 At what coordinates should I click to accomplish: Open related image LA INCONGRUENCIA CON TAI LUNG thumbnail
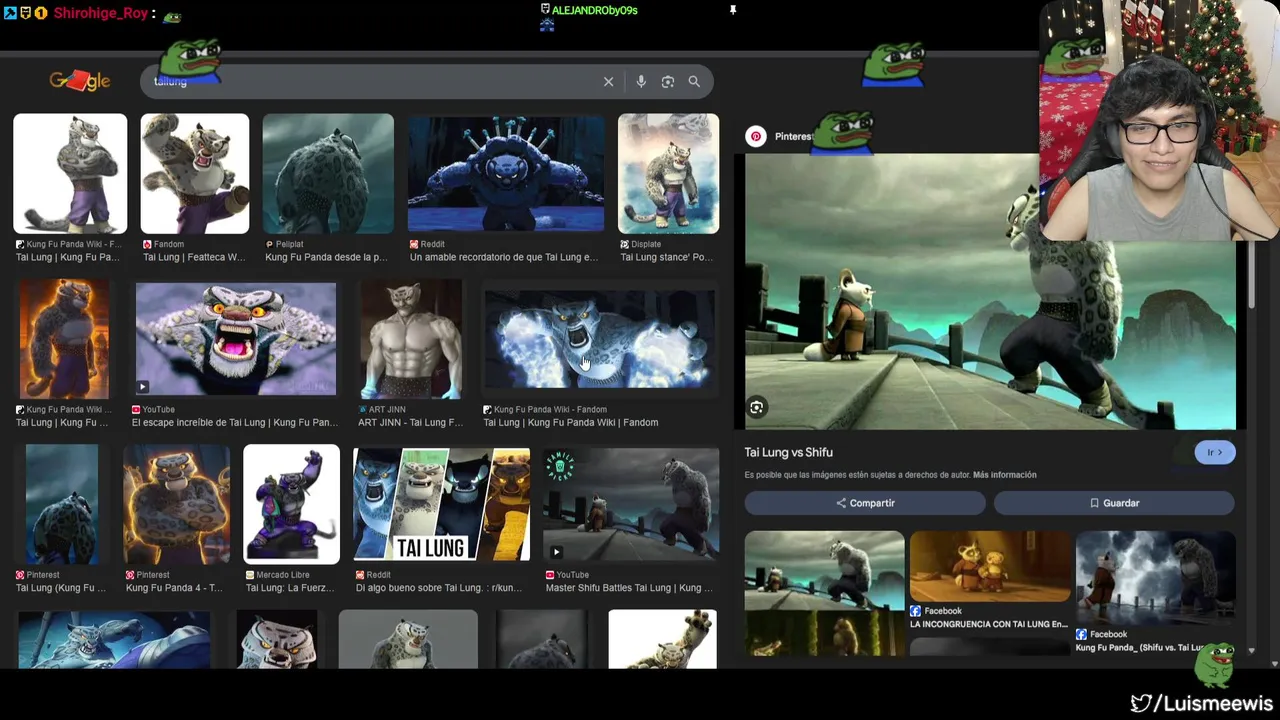[x=990, y=566]
